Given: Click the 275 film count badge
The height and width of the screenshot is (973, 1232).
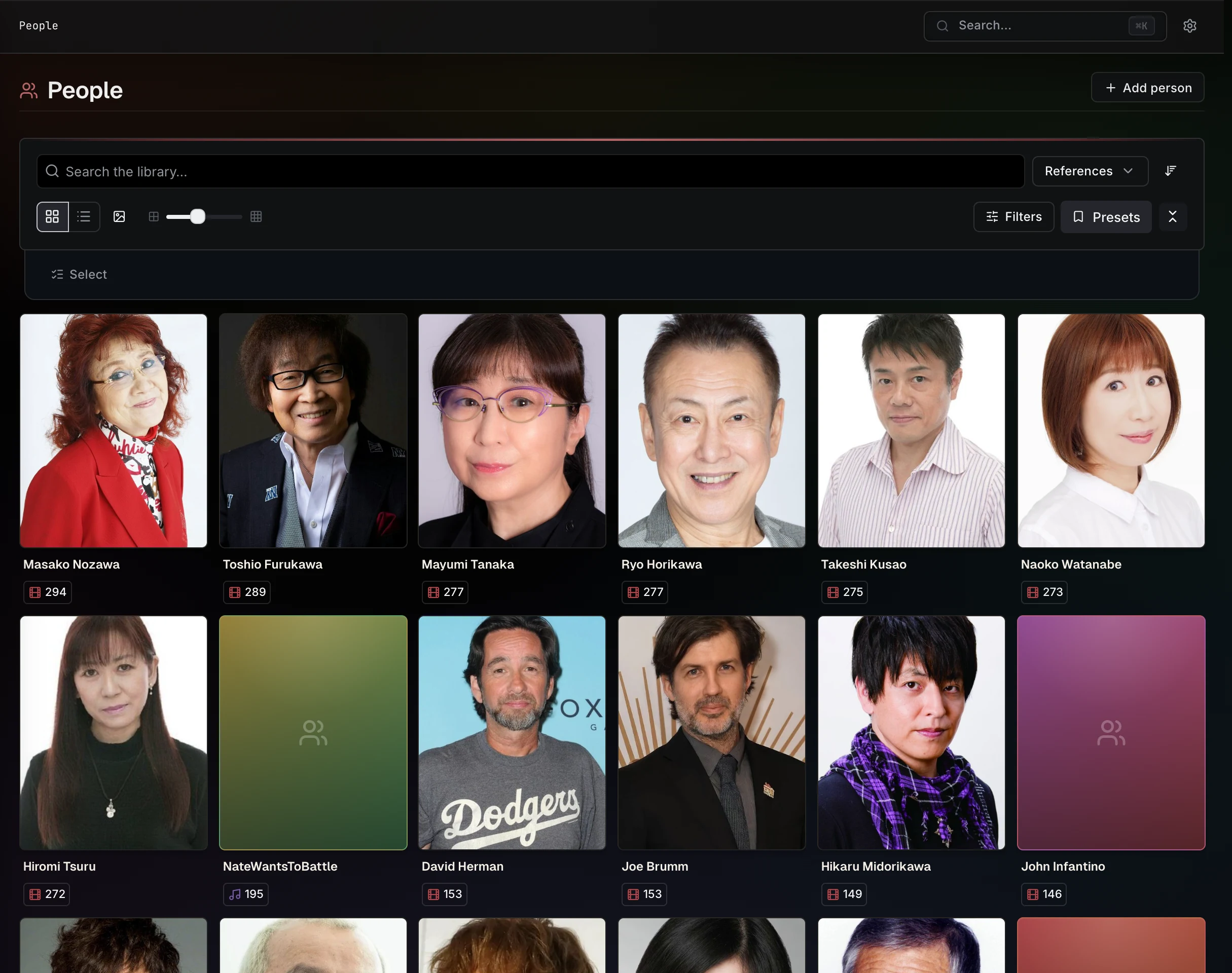Looking at the screenshot, I should click(x=845, y=592).
